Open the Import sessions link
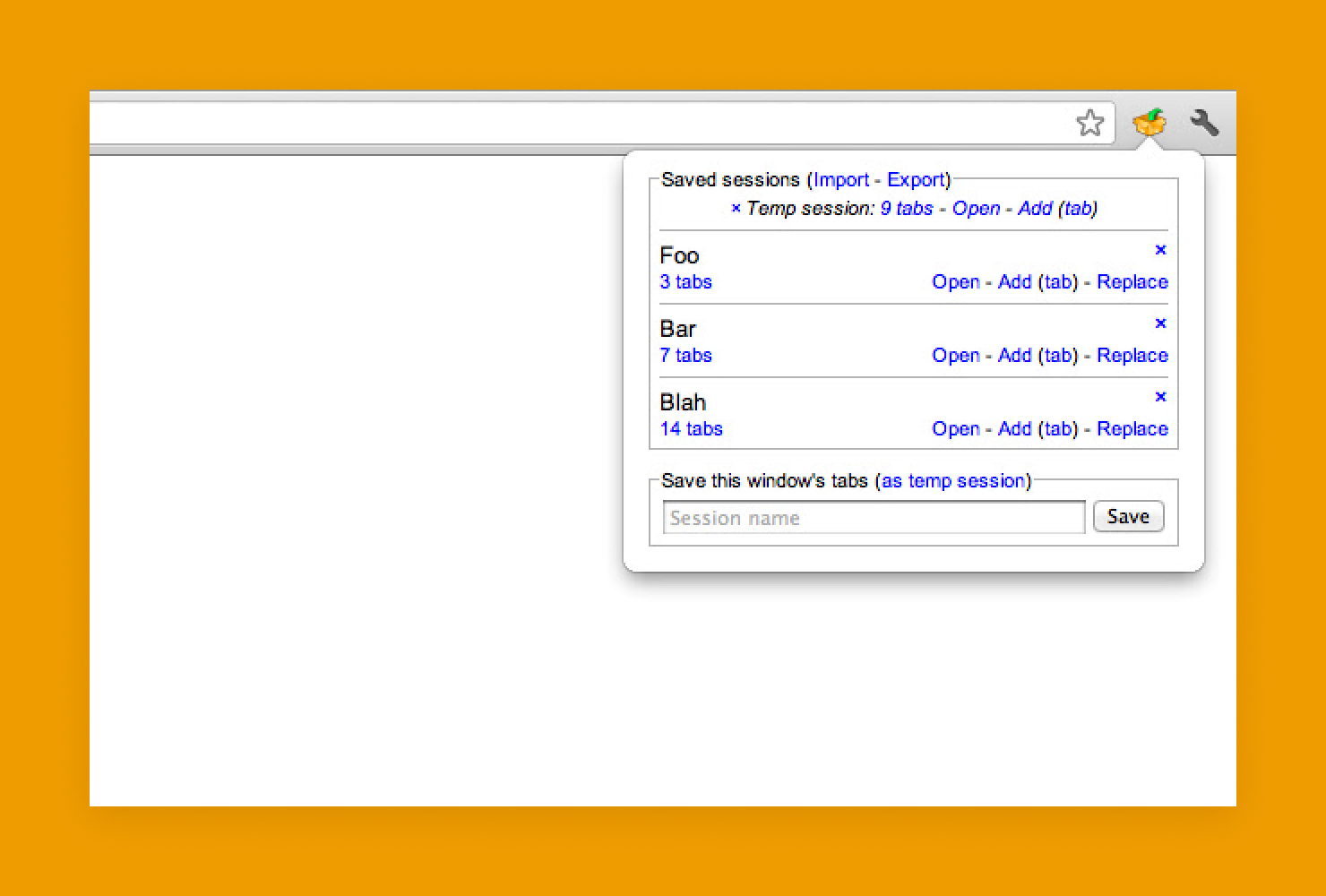The height and width of the screenshot is (896, 1326). tap(841, 179)
